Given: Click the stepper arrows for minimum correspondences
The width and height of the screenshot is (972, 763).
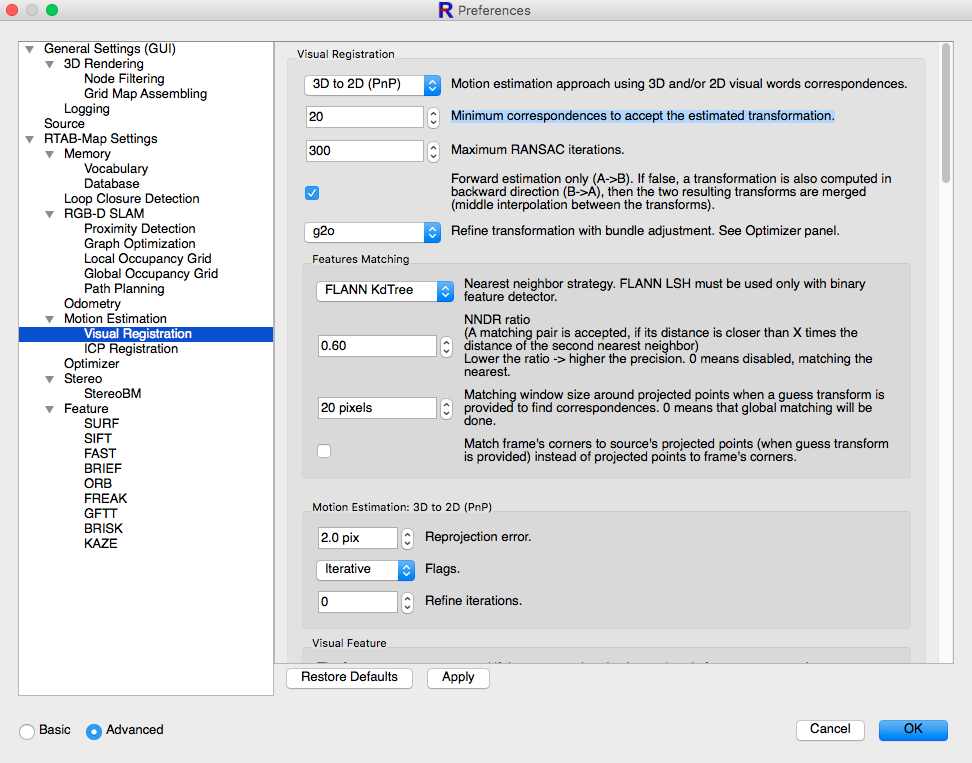Looking at the screenshot, I should click(x=433, y=117).
